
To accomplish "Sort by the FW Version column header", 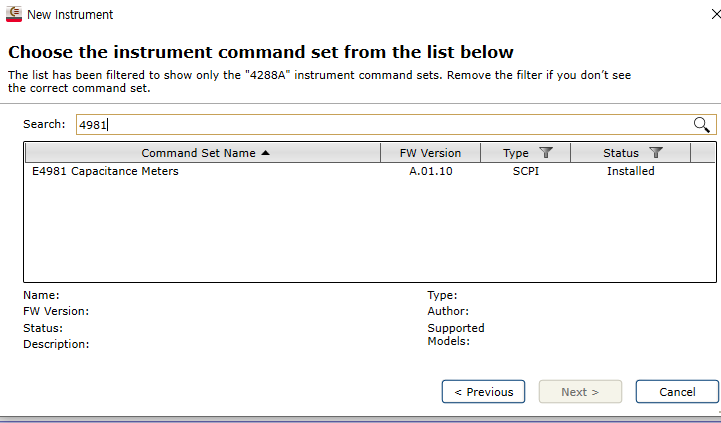I will click(x=430, y=153).
